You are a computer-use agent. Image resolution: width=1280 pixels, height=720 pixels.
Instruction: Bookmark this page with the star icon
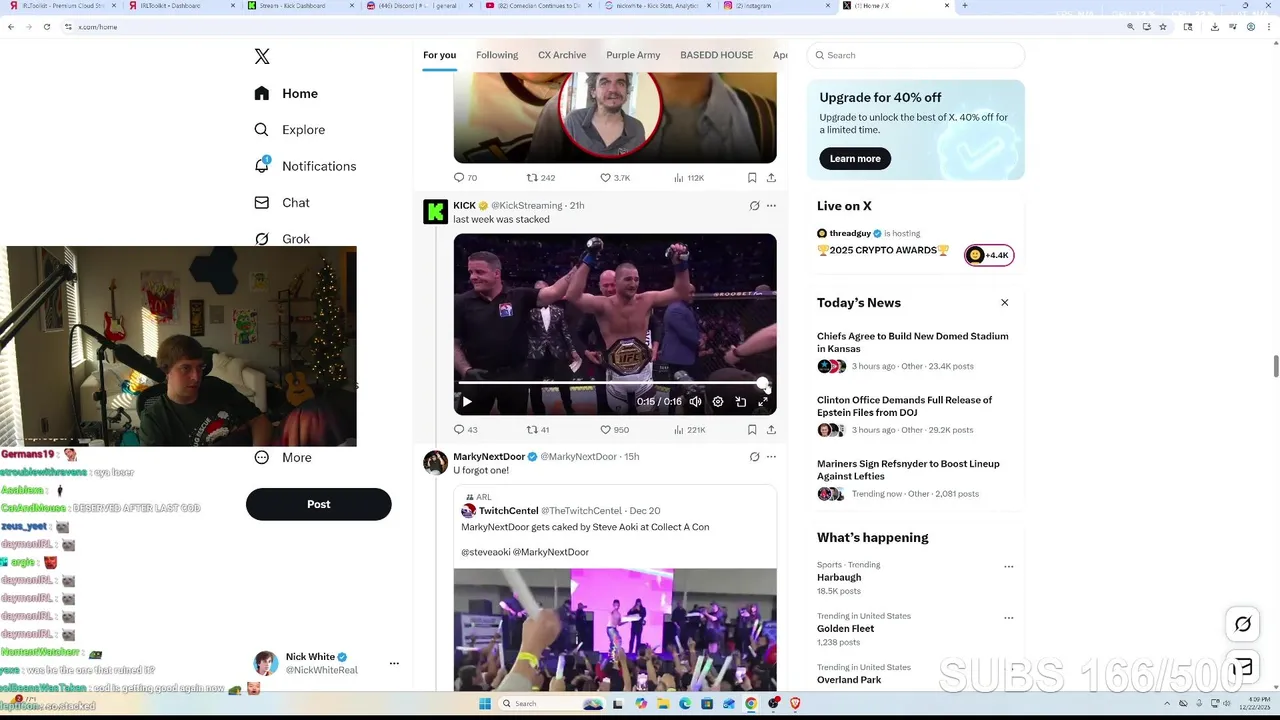tap(1162, 27)
